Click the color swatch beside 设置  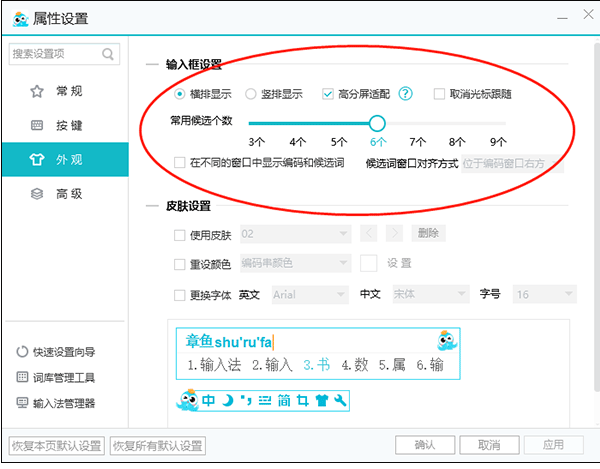pos(368,263)
